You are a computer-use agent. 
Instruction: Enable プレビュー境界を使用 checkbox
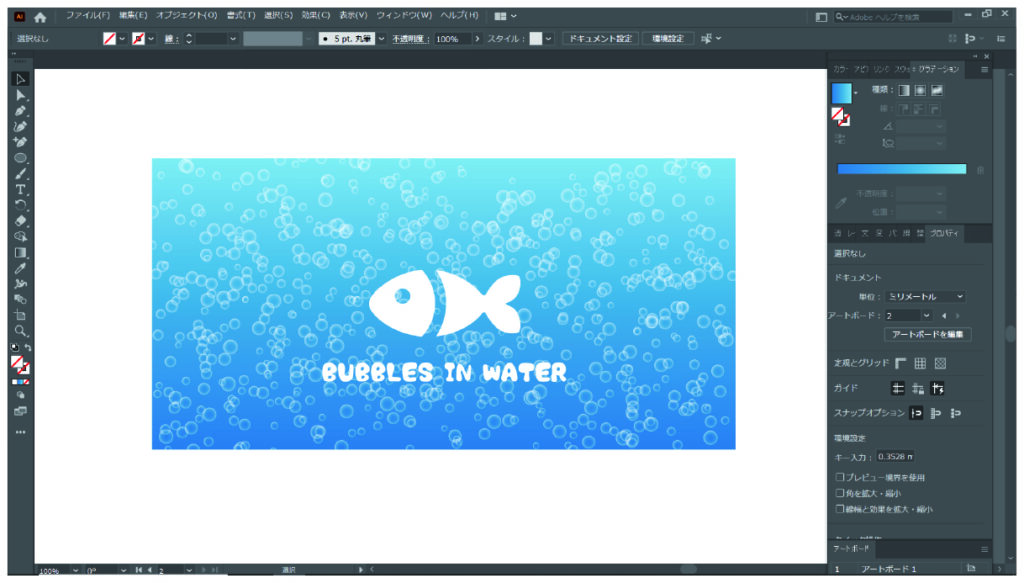pyautogui.click(x=839, y=477)
